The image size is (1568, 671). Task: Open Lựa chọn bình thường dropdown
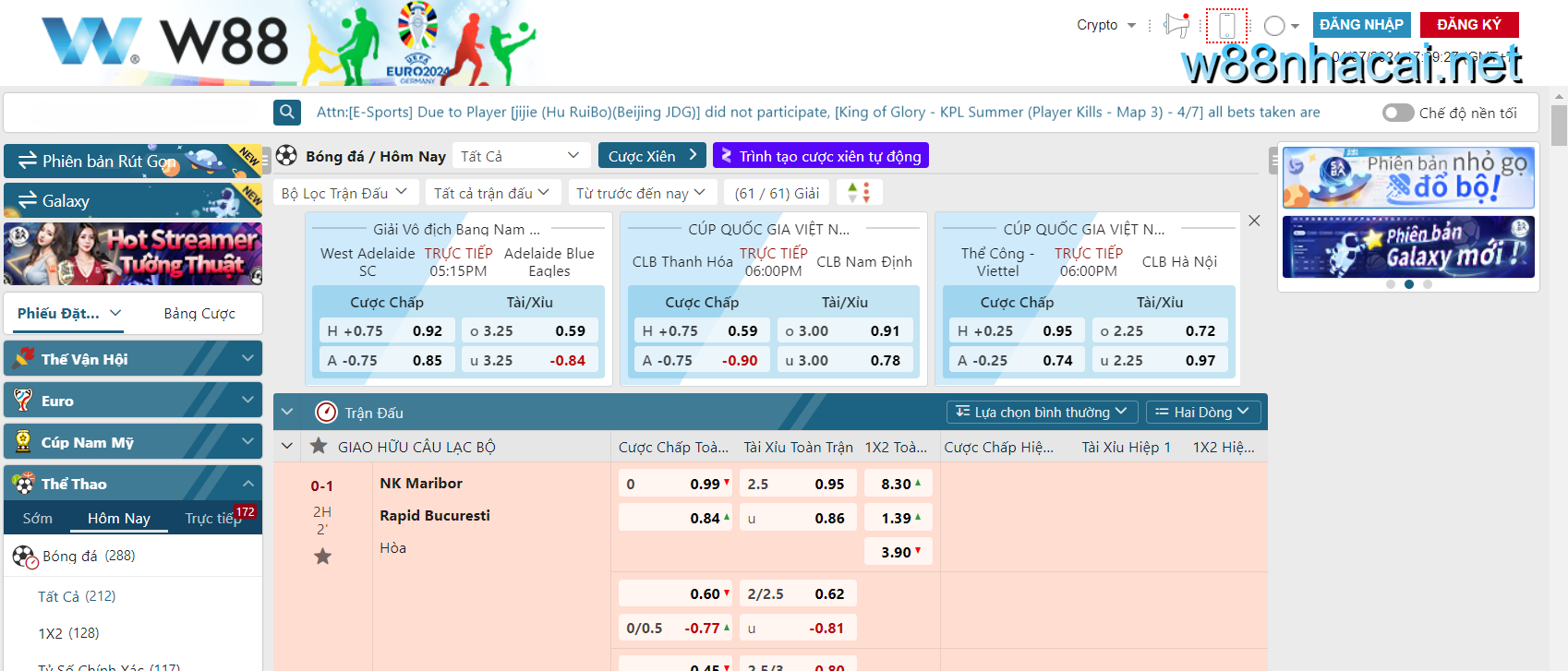pos(1042,412)
